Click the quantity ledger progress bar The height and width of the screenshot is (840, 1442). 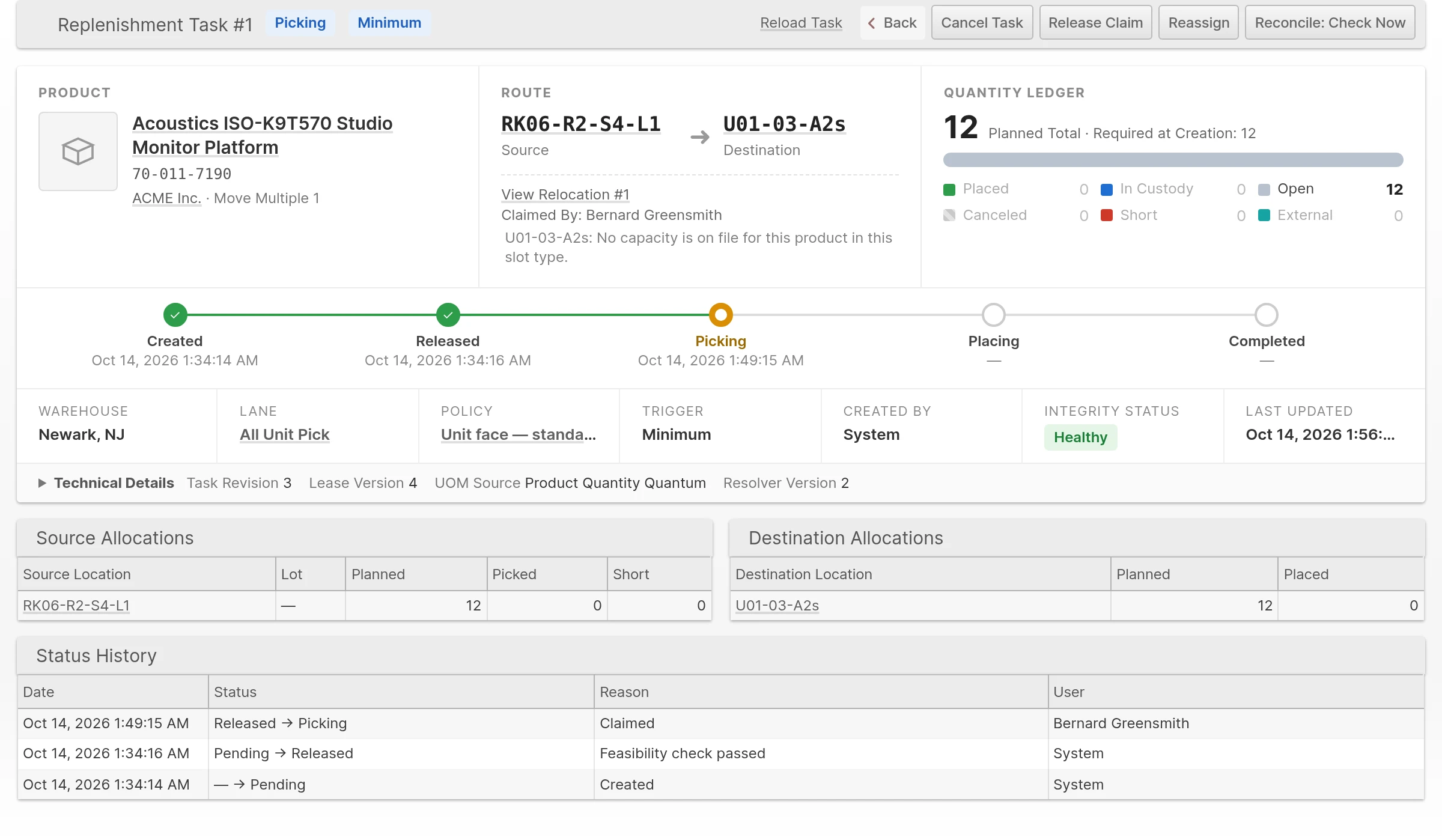click(x=1173, y=160)
